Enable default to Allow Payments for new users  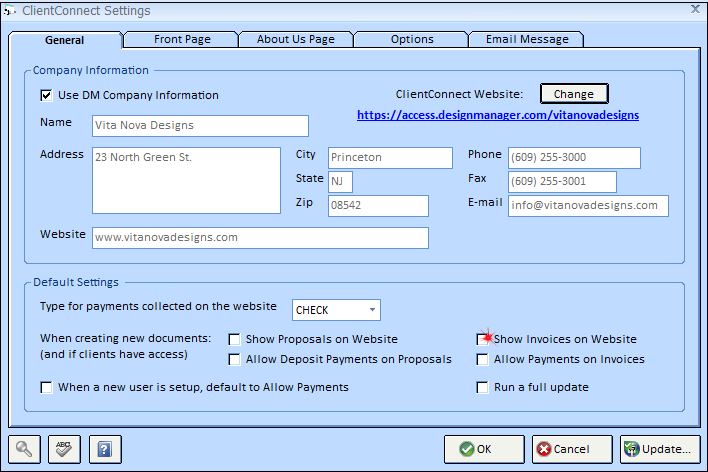click(46, 388)
